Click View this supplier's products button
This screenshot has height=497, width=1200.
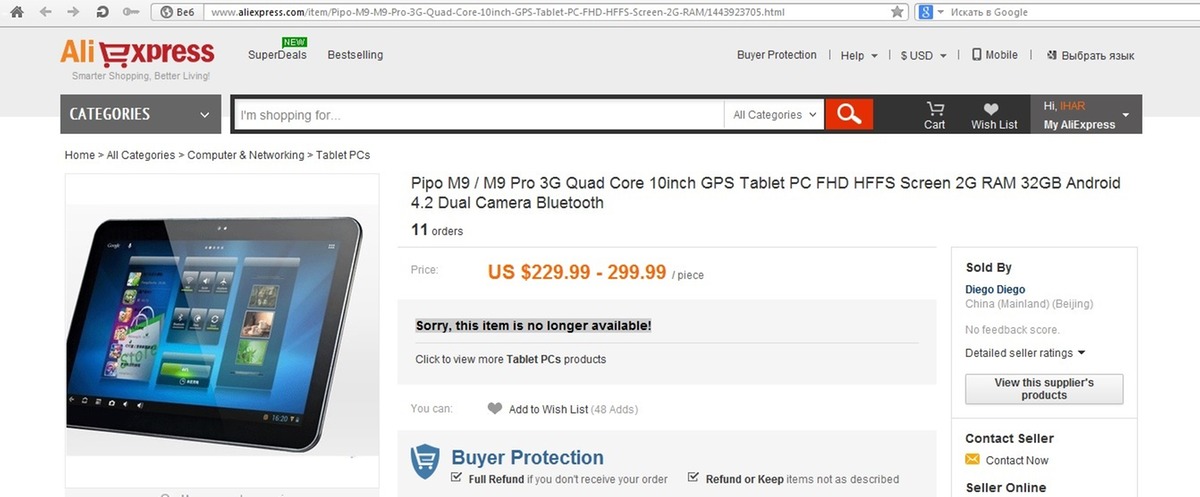[1044, 389]
